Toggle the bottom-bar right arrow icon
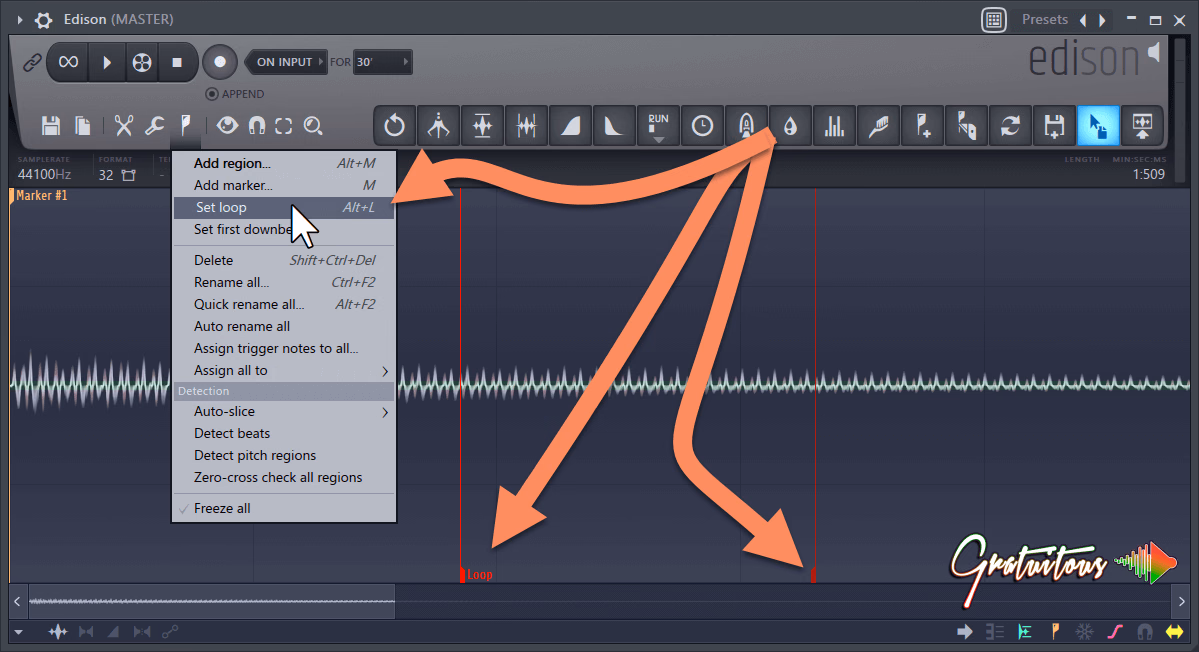 point(965,631)
